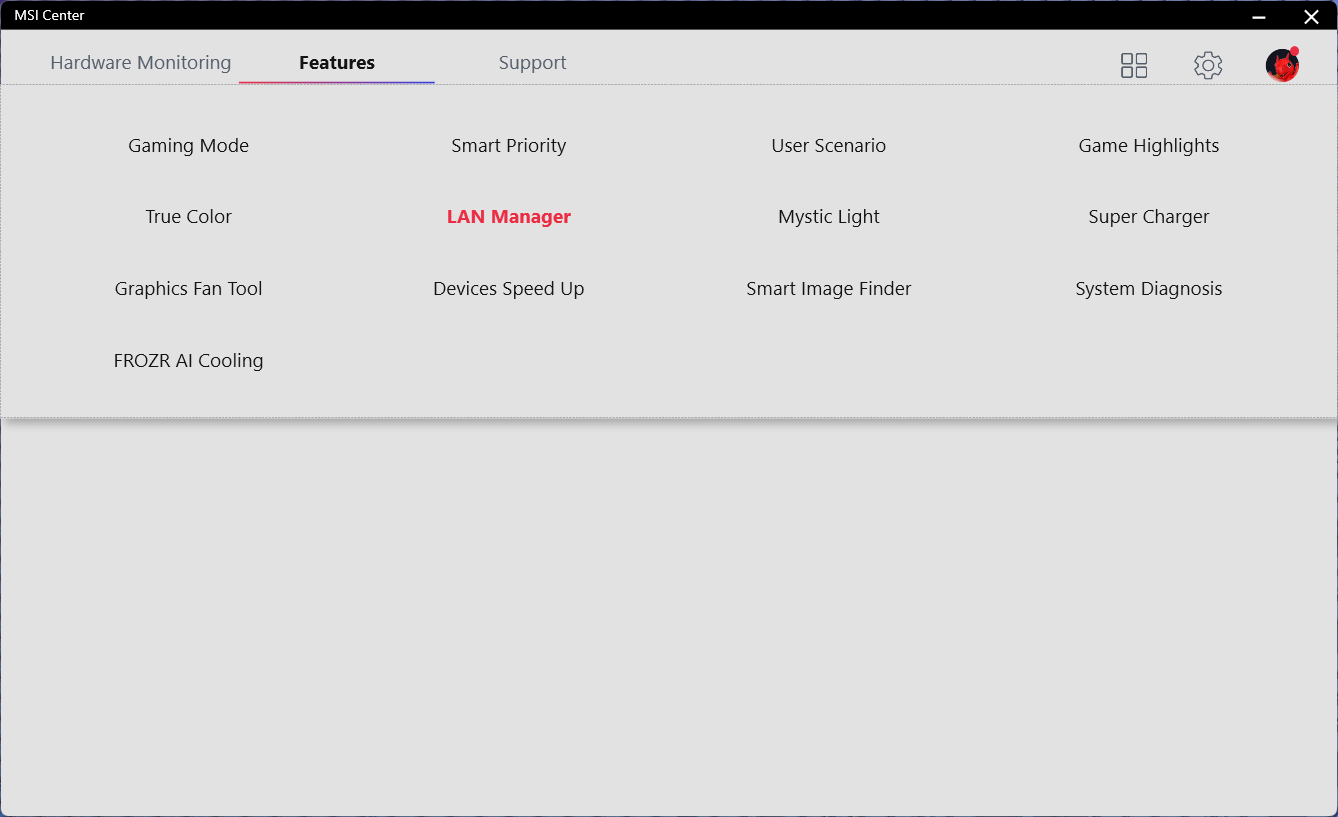This screenshot has width=1338, height=817.
Task: Open Mystic Light feature
Action: pos(829,217)
